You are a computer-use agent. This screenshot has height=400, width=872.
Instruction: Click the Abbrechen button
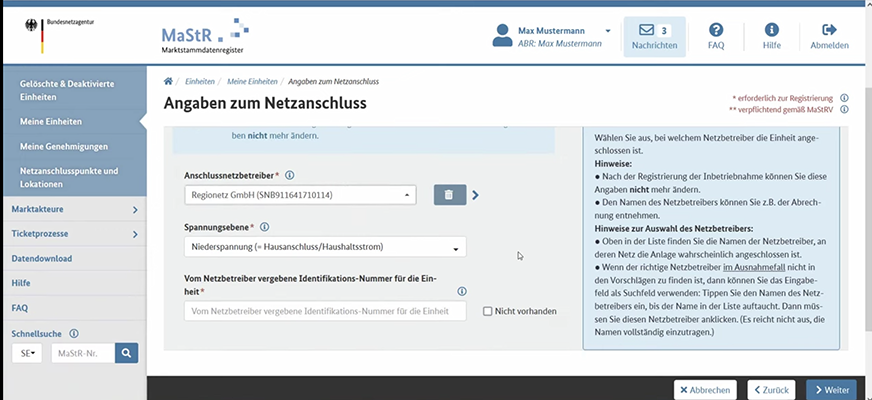[705, 389]
